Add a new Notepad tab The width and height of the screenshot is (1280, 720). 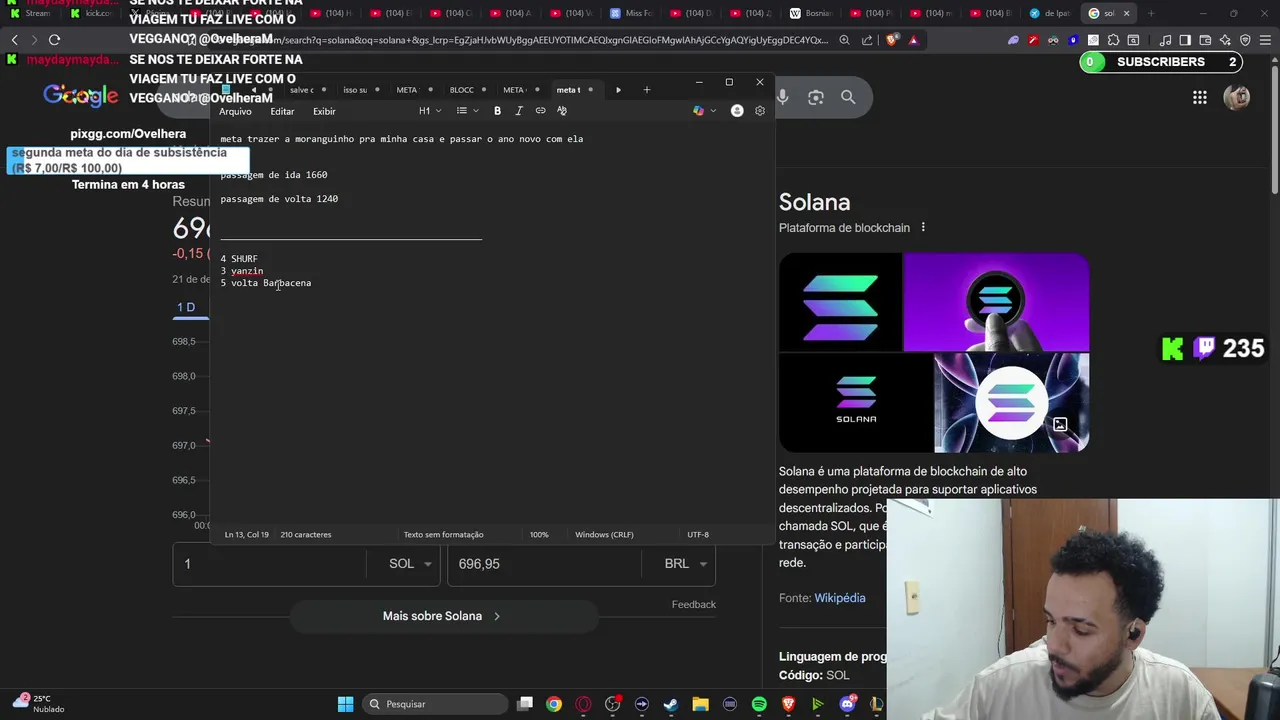(x=647, y=90)
